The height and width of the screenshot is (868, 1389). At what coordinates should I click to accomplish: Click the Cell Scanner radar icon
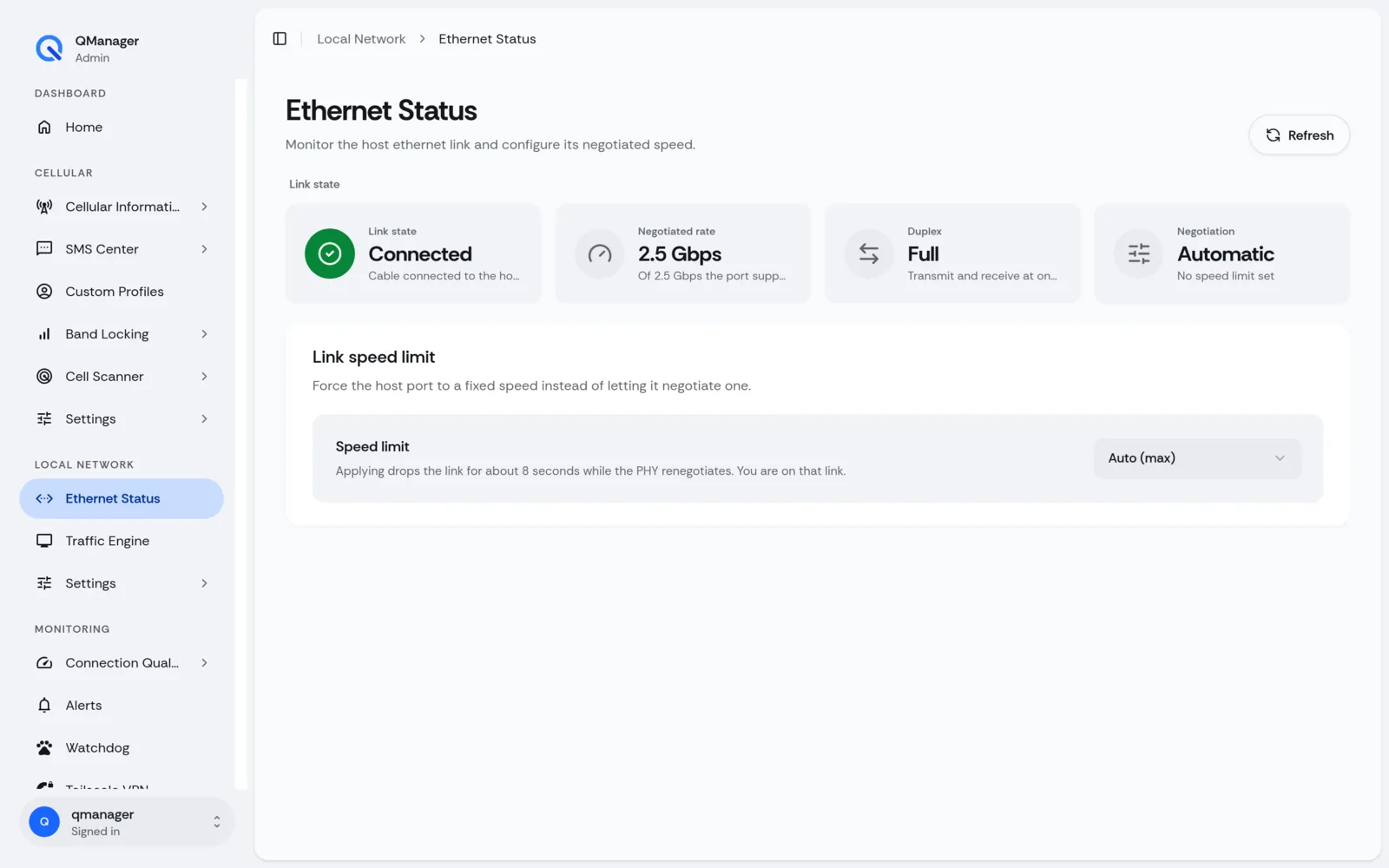[44, 376]
